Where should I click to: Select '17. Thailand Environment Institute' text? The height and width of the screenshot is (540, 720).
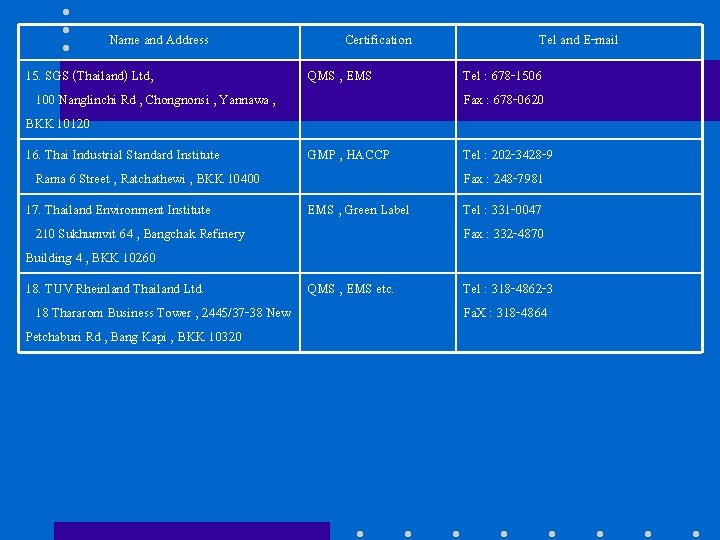point(118,210)
